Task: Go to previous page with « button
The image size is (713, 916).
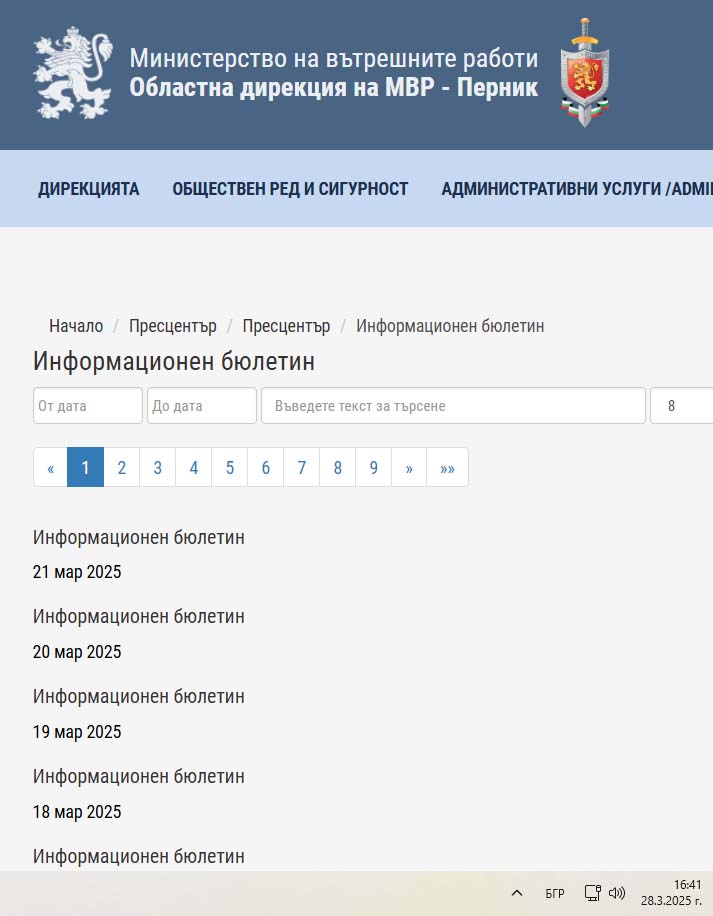Action: [x=50, y=467]
